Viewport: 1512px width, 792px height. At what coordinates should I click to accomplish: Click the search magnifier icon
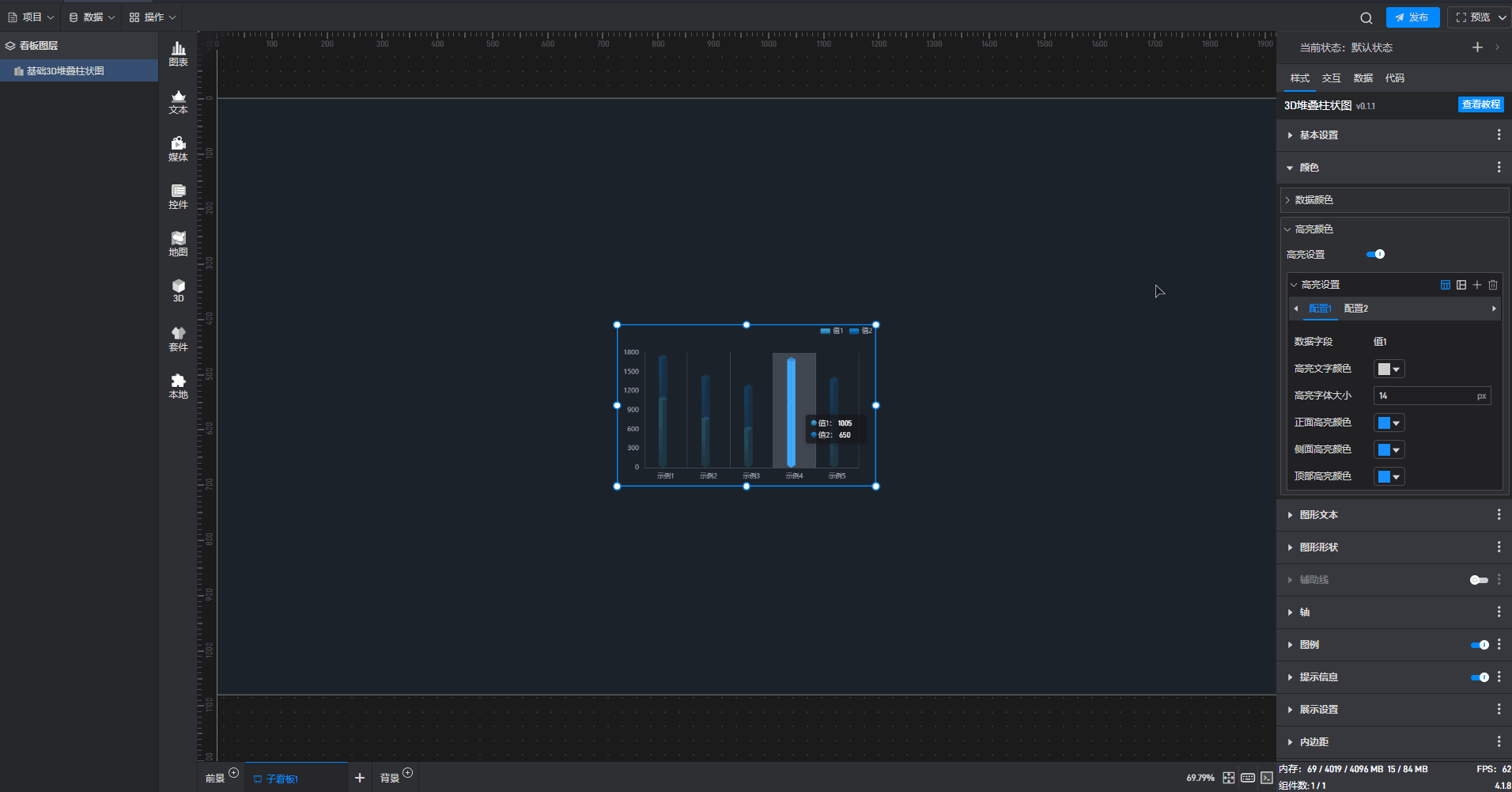coord(1366,17)
